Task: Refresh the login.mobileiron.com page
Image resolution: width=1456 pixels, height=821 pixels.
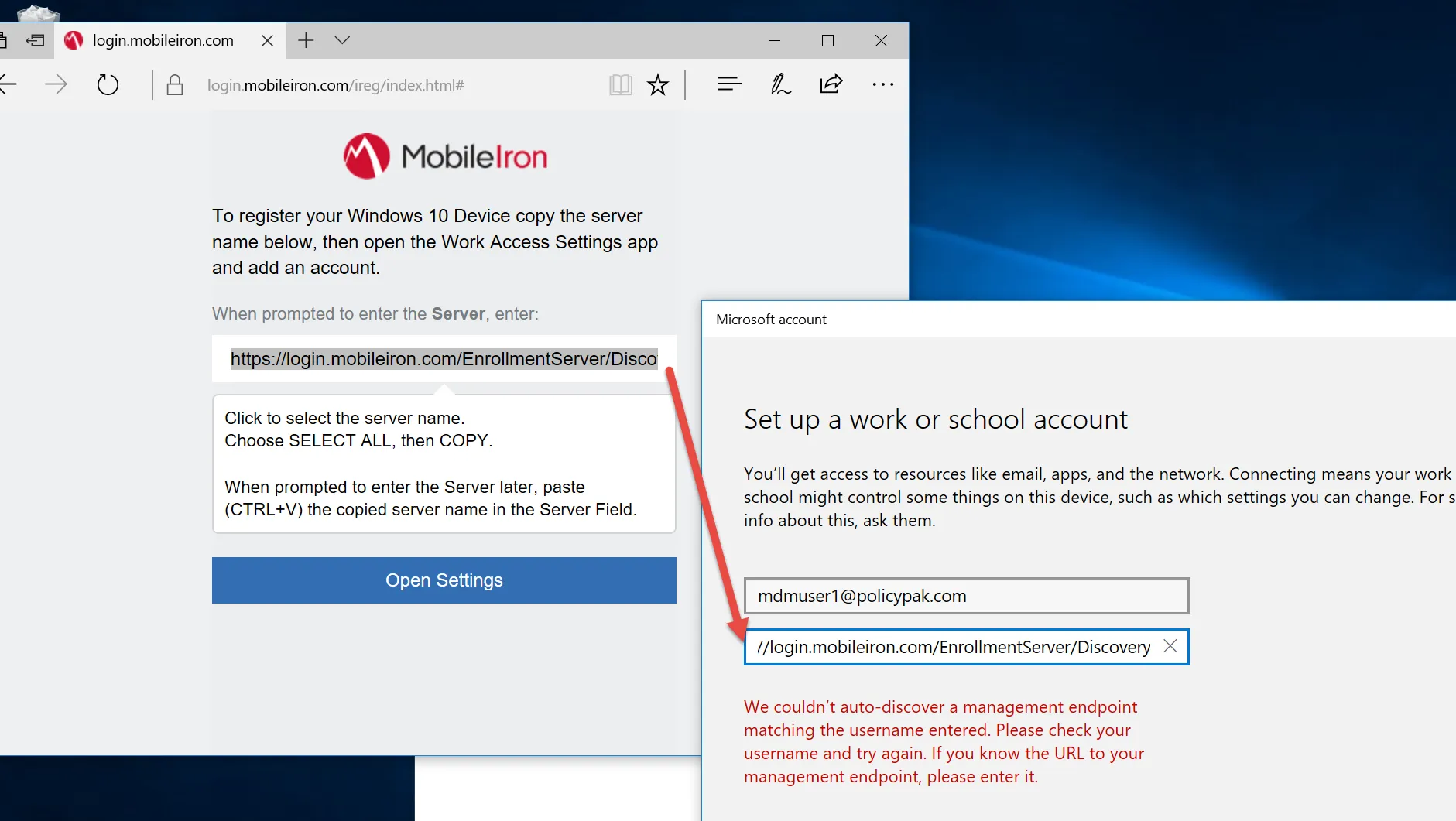Action: coord(108,84)
